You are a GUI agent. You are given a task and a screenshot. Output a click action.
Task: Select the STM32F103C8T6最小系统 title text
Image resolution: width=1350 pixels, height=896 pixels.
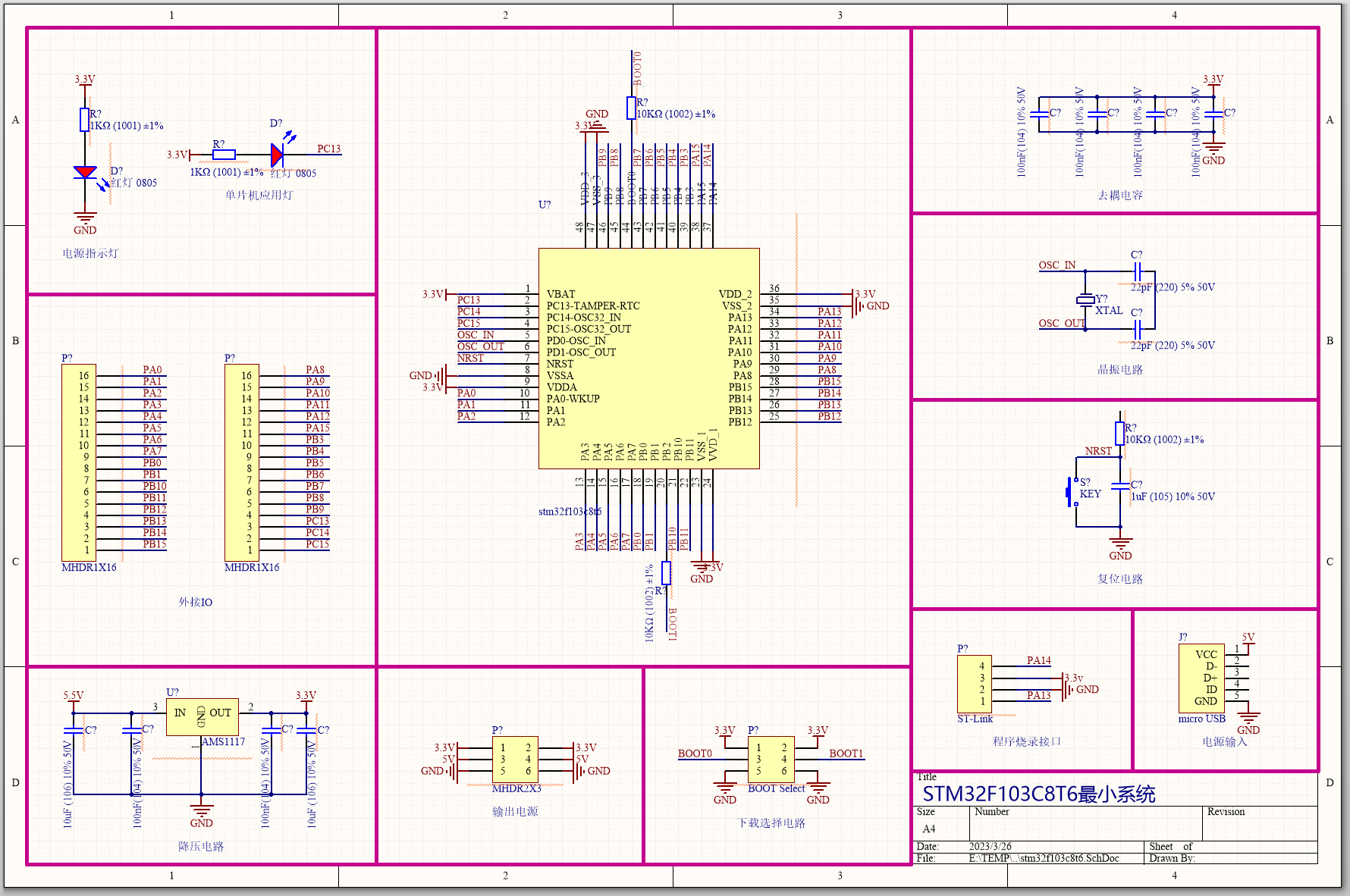point(1038,794)
